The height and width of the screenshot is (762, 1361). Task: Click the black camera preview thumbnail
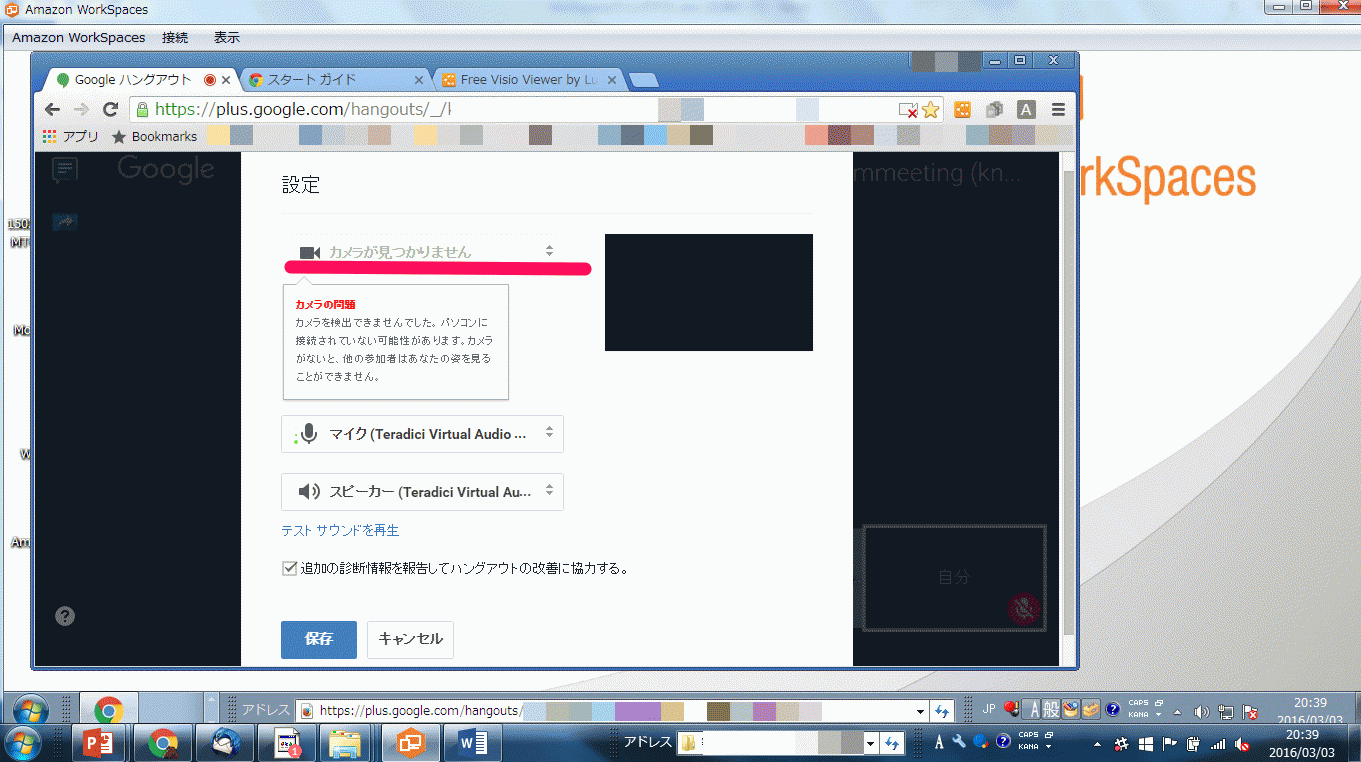click(709, 292)
